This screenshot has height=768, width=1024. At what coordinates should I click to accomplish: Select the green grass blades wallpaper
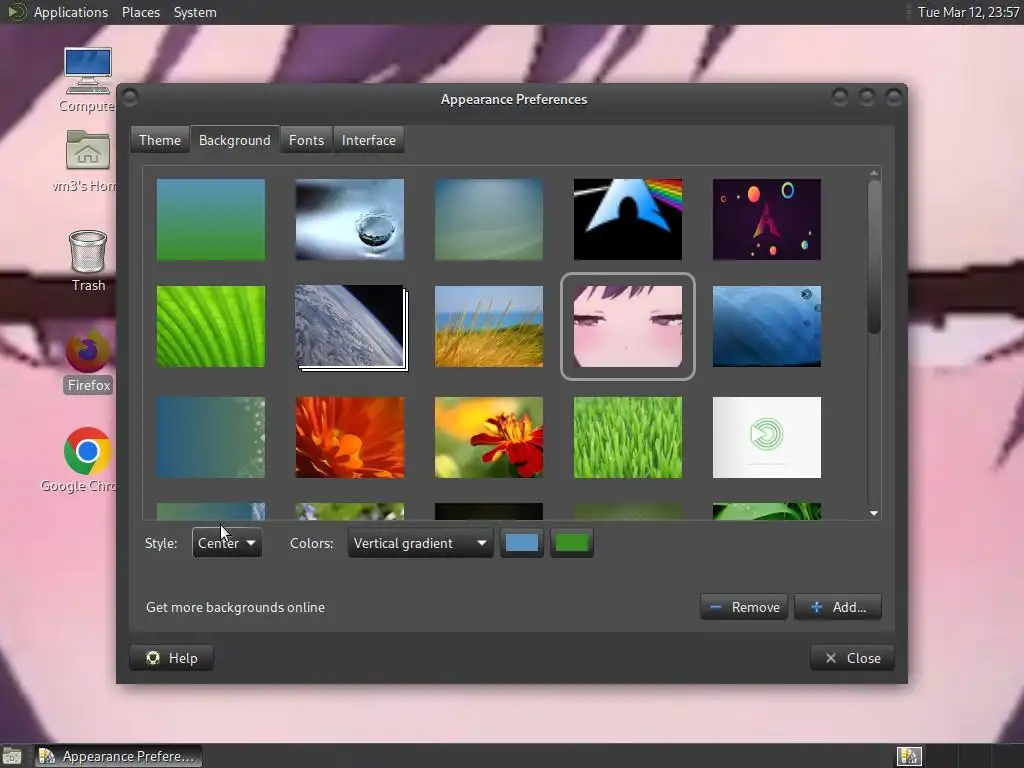[628, 438]
